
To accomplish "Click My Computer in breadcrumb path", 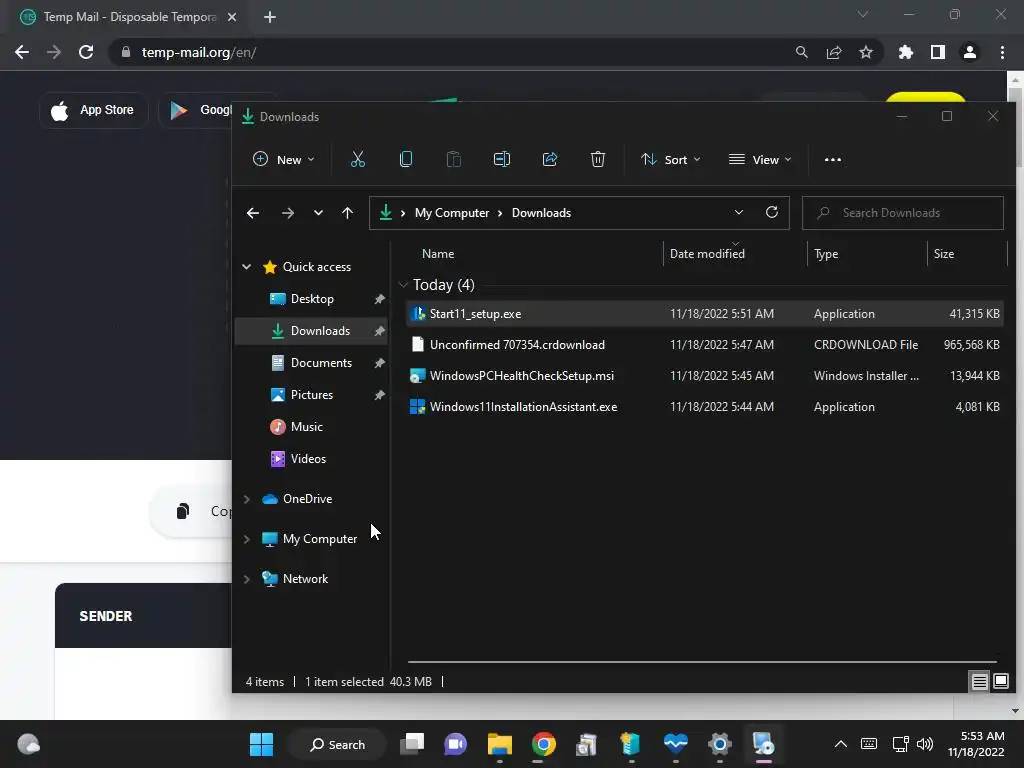I will click(x=452, y=213).
